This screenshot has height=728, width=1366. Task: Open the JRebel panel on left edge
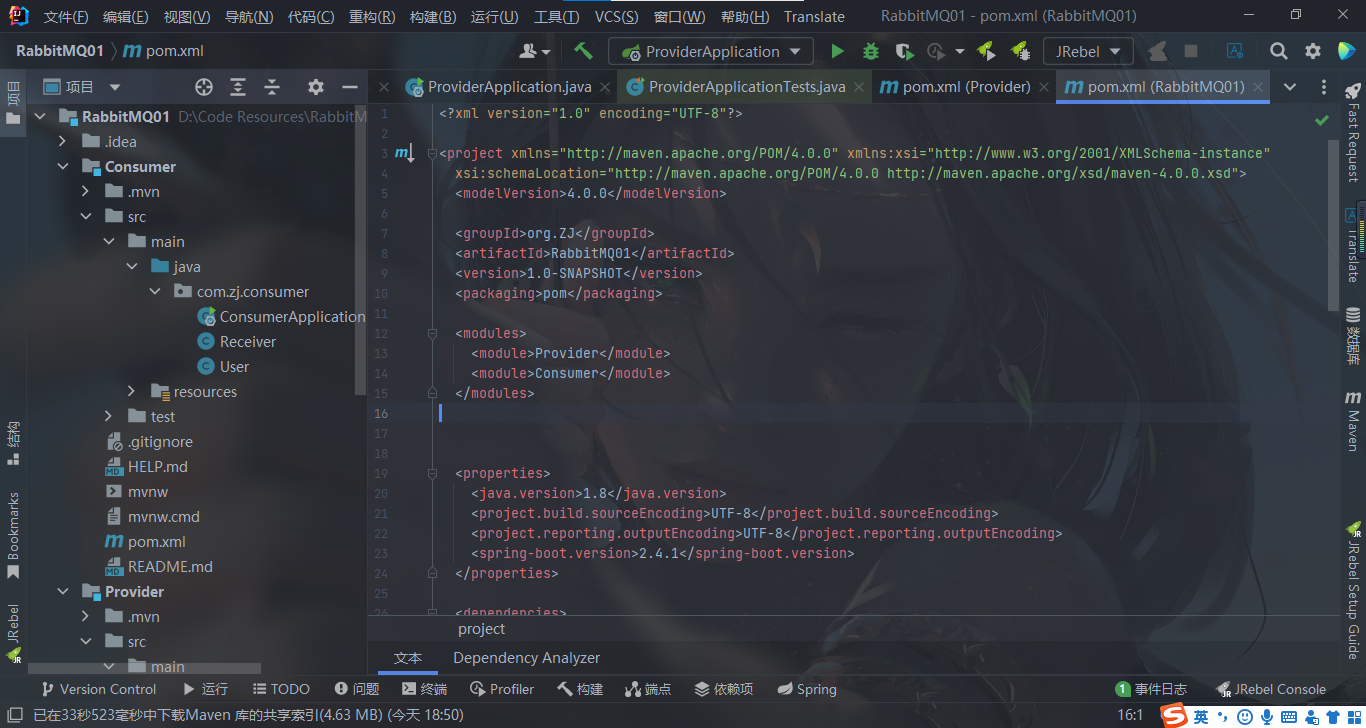pyautogui.click(x=13, y=632)
